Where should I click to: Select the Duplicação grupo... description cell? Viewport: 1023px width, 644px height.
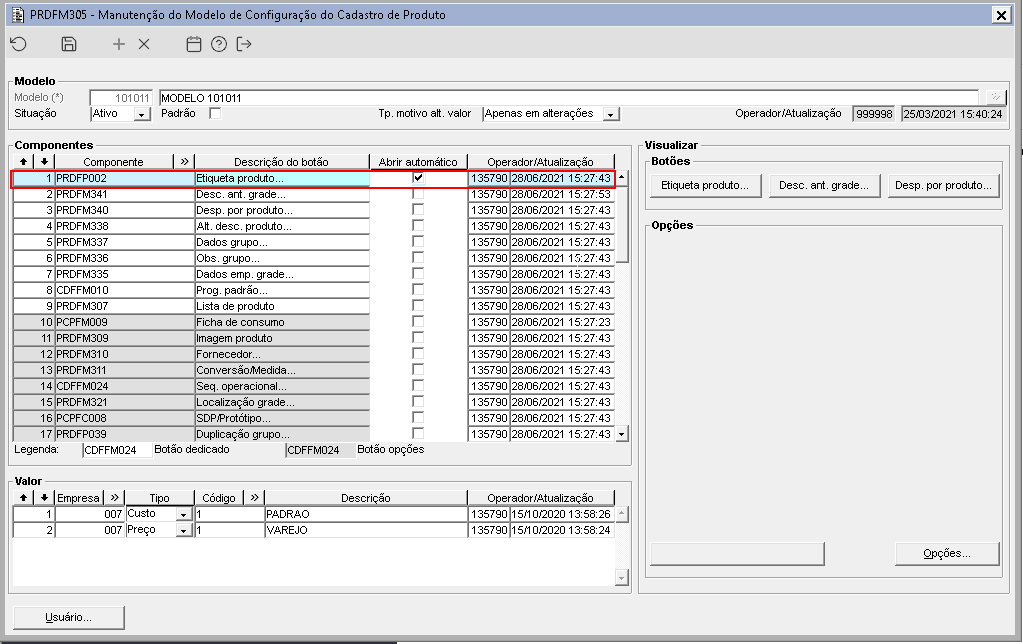tap(282, 434)
